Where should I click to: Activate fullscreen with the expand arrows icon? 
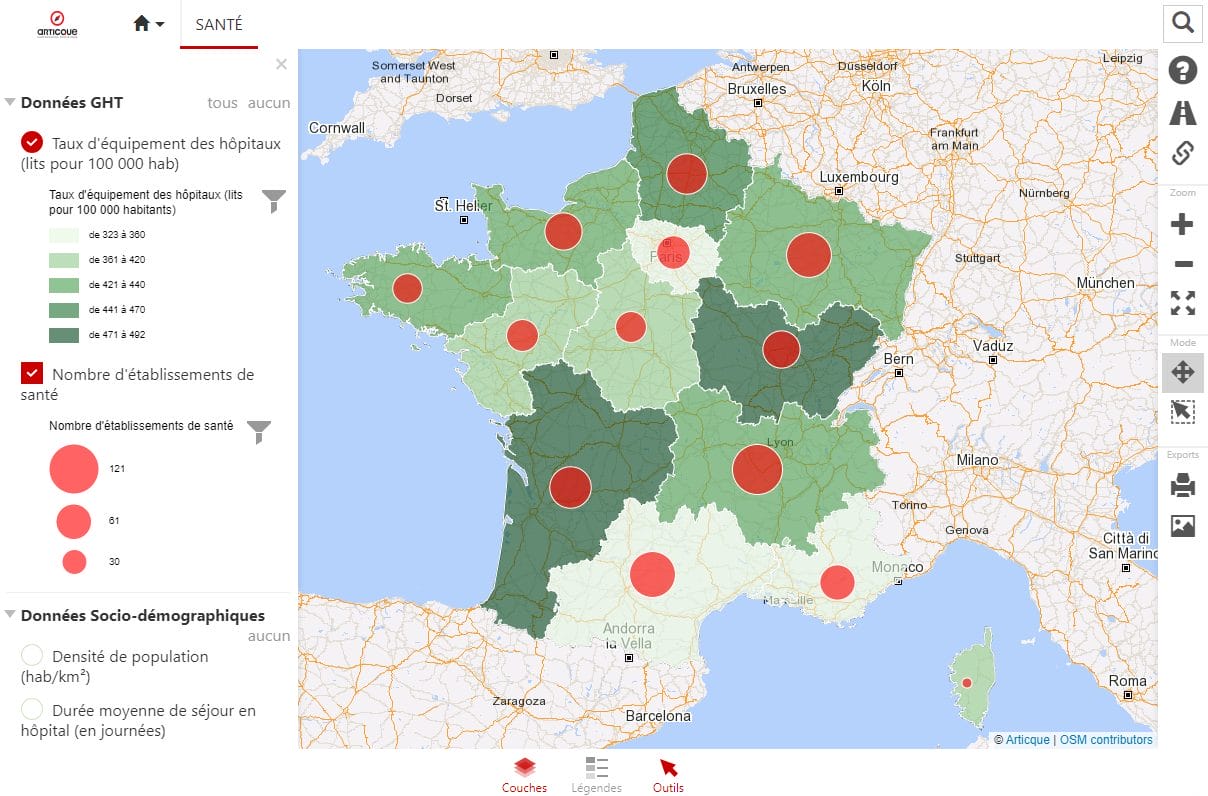coord(1182,302)
